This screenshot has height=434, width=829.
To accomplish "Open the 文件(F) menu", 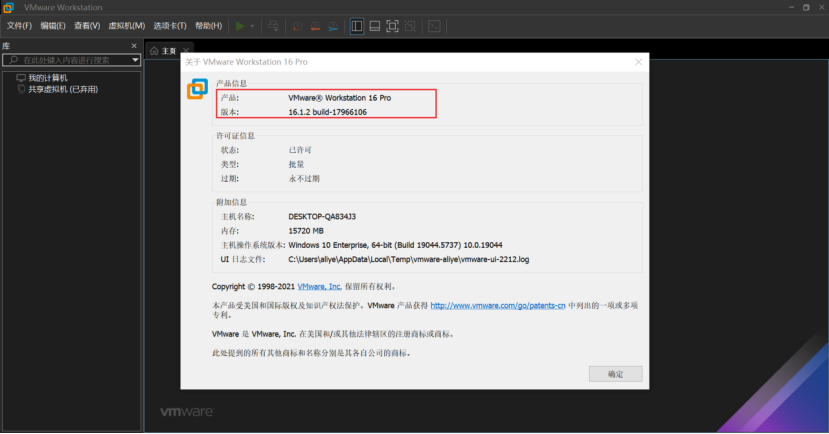I will point(19,26).
